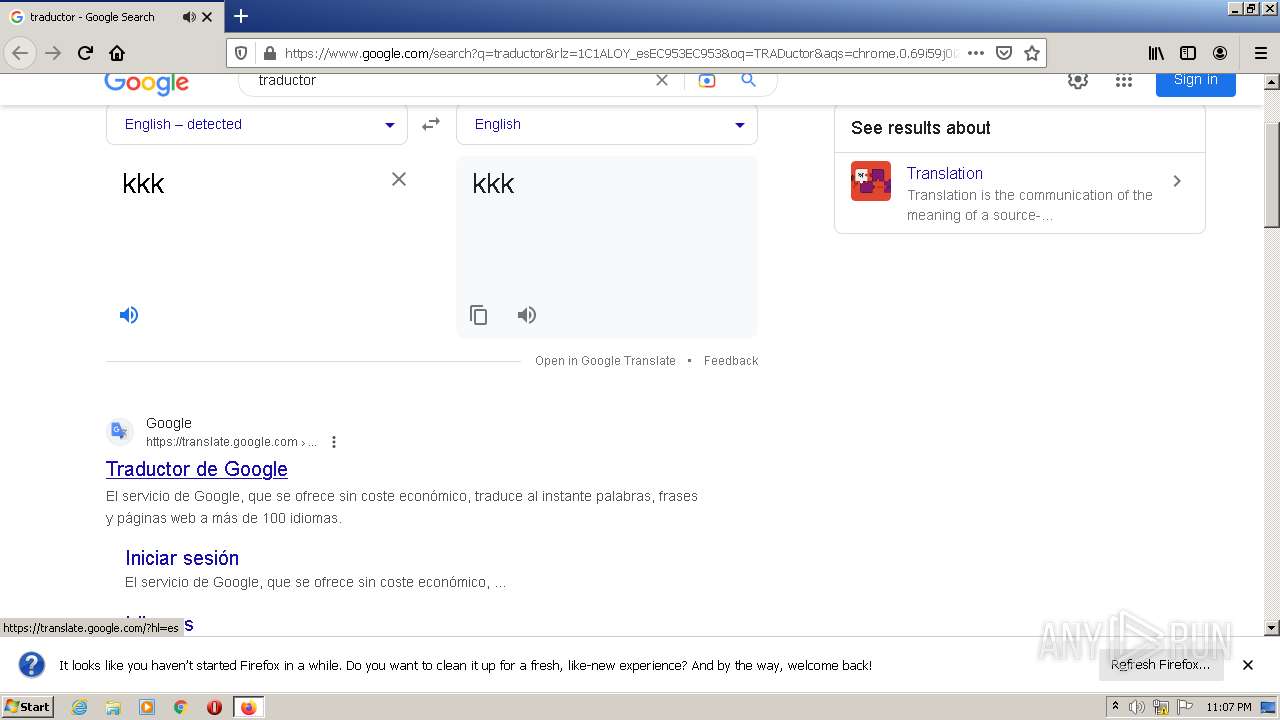The width and height of the screenshot is (1280, 720).
Task: Click the system tray volume icon
Action: (x=1137, y=707)
